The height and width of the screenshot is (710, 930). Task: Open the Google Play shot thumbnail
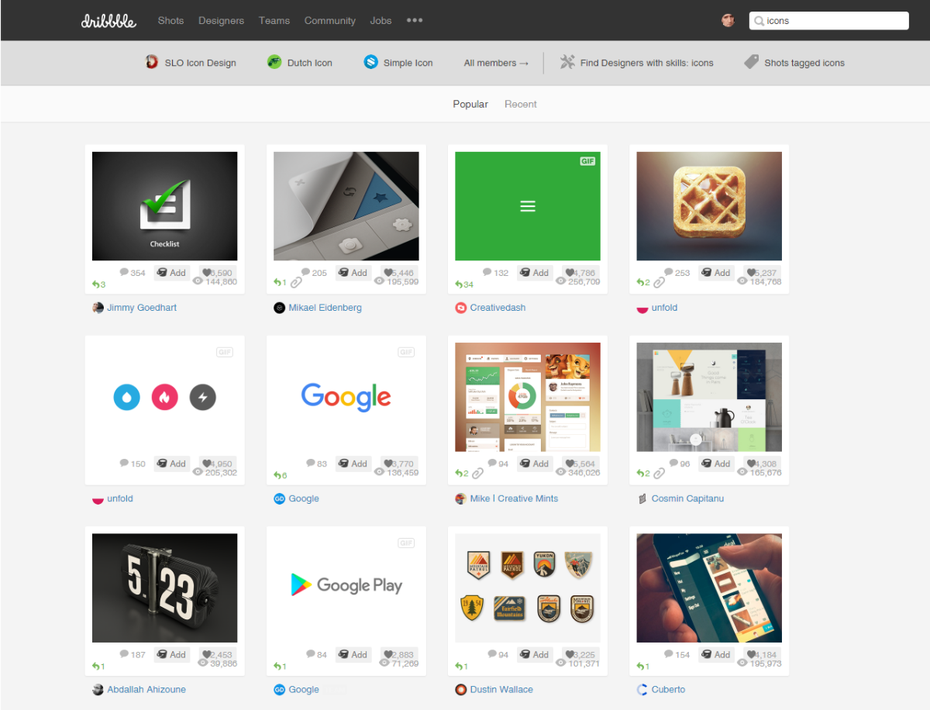click(x=346, y=588)
